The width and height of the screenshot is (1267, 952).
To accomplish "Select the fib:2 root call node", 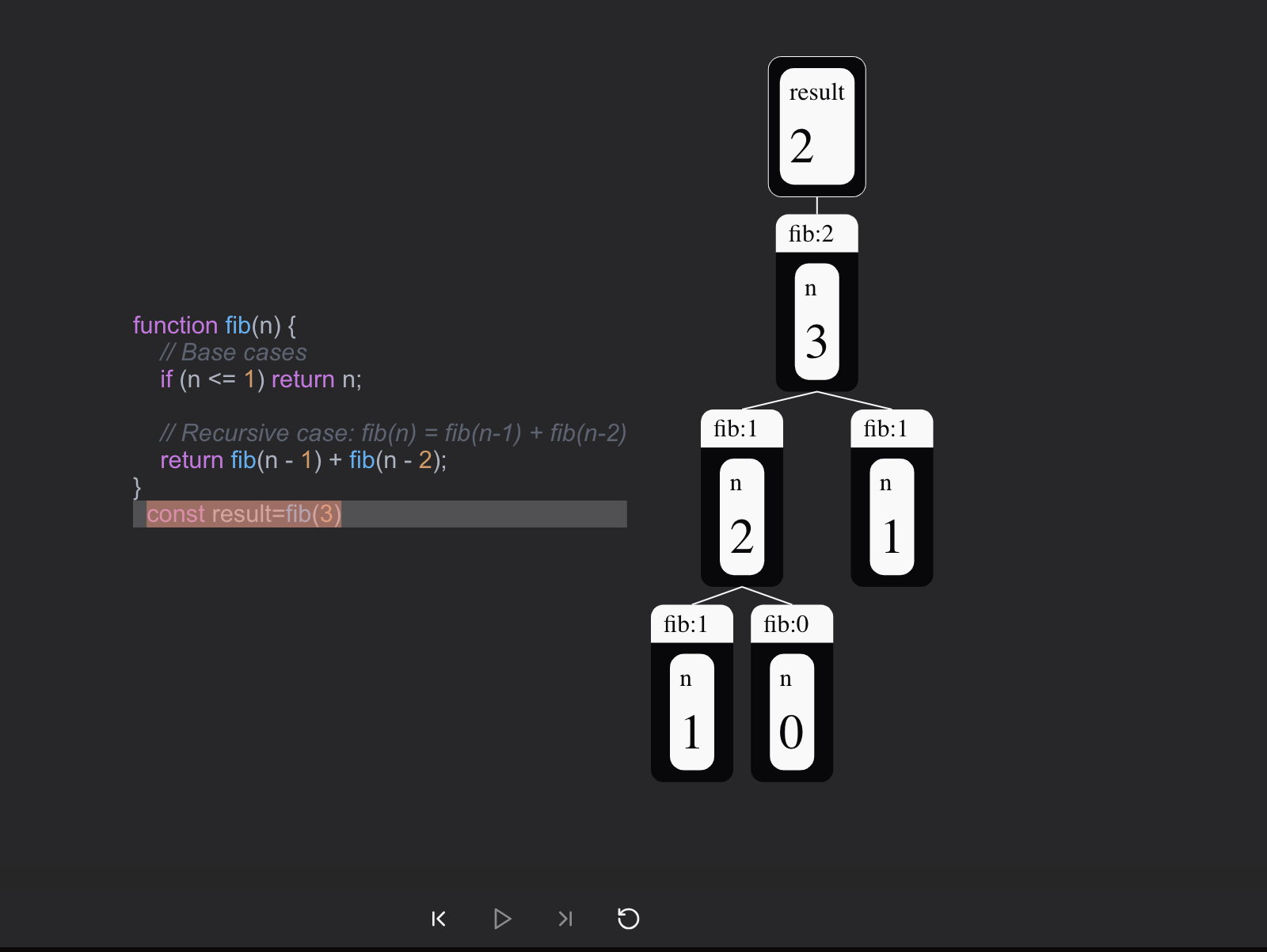I will 816,303.
